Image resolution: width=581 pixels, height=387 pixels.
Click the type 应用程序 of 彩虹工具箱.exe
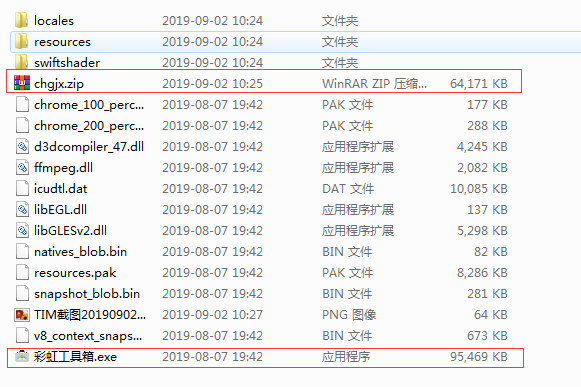tap(346, 357)
